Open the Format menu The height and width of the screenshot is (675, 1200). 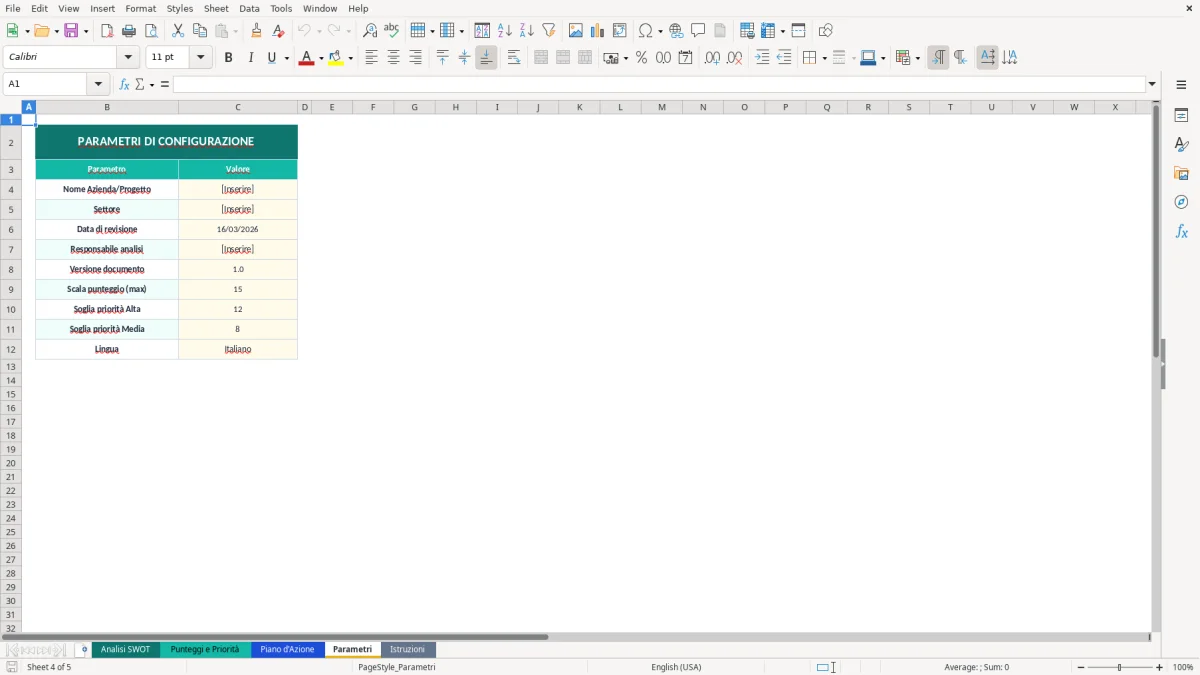click(141, 8)
